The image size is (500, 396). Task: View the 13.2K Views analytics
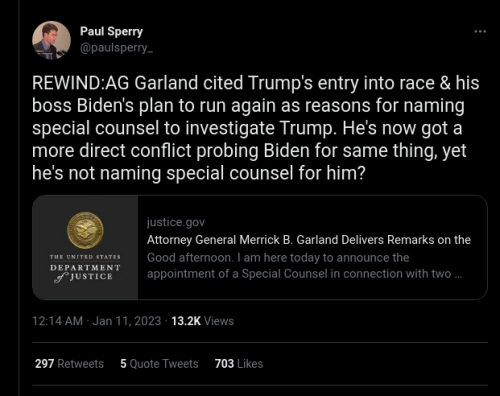203,321
